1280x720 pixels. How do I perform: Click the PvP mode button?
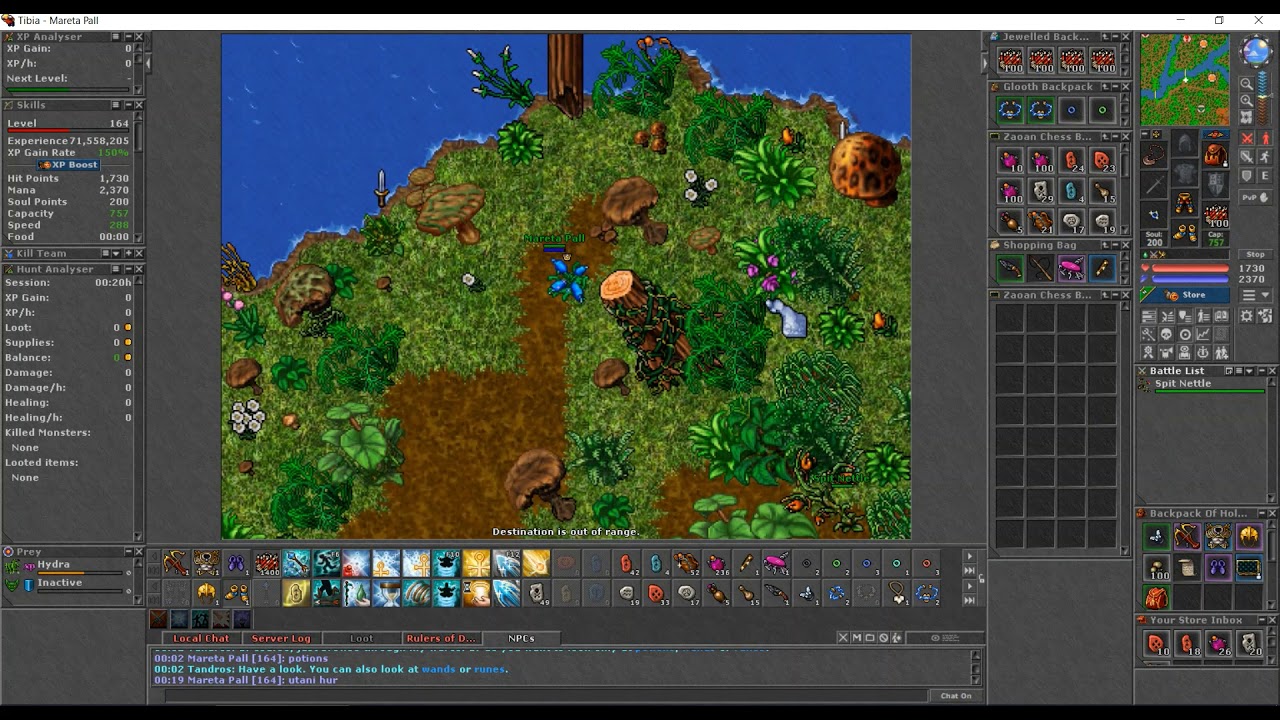pyautogui.click(x=1255, y=197)
